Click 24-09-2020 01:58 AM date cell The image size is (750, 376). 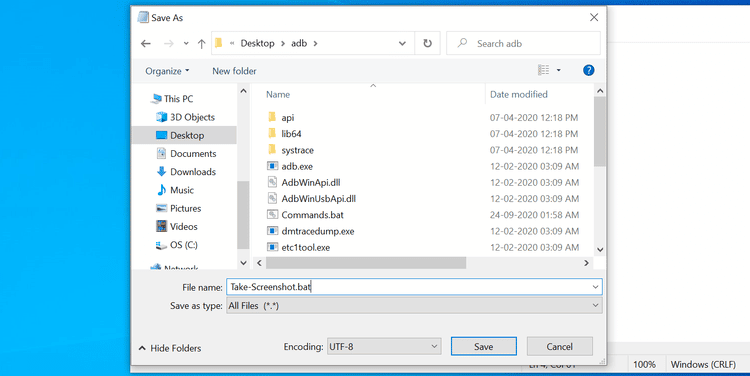(x=534, y=215)
